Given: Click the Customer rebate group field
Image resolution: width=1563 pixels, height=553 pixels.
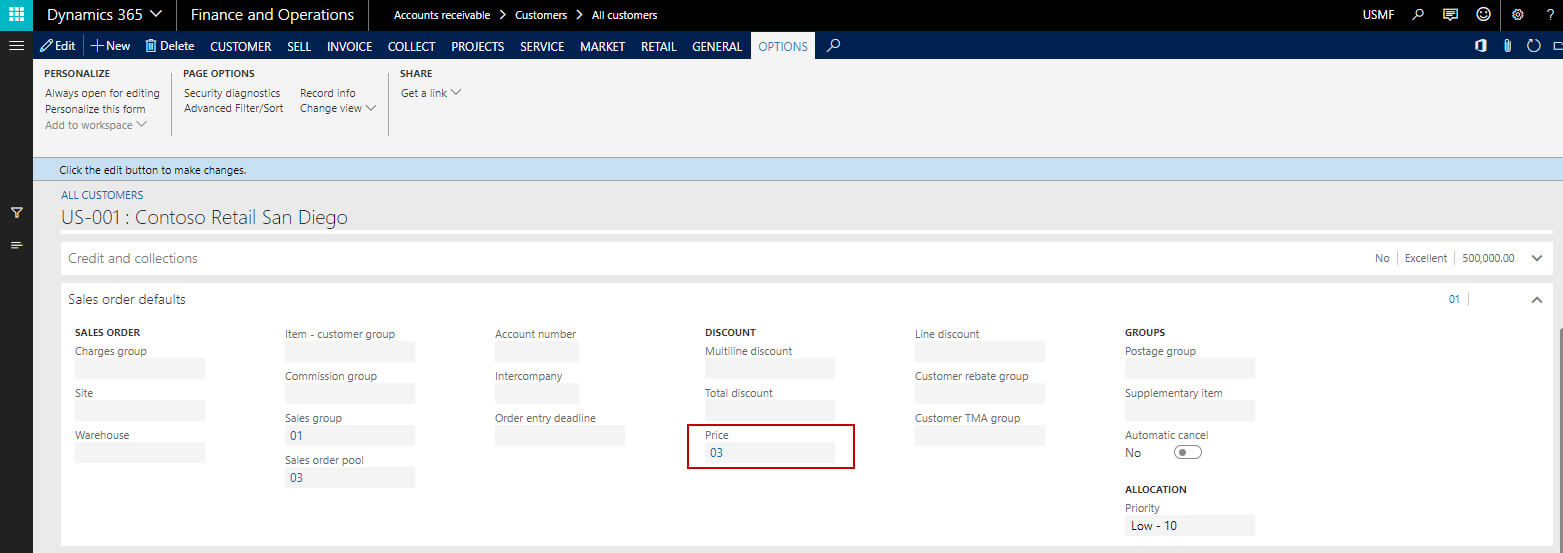Looking at the screenshot, I should coord(980,393).
